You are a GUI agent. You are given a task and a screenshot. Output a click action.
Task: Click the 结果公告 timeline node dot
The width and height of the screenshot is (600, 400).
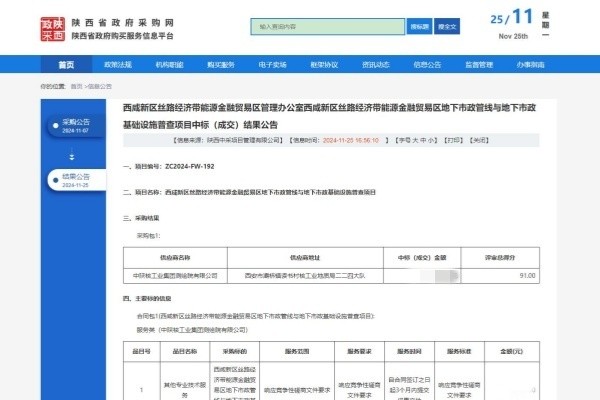click(x=53, y=181)
